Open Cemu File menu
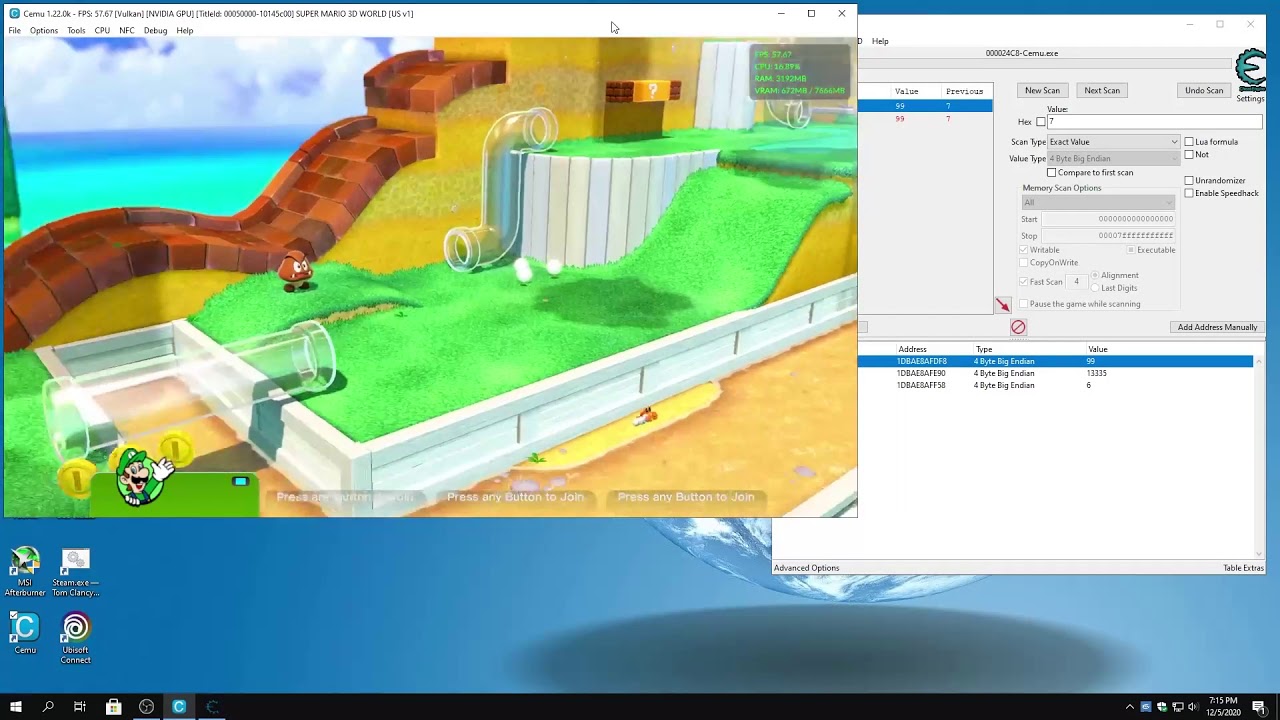1280x720 pixels. [15, 31]
